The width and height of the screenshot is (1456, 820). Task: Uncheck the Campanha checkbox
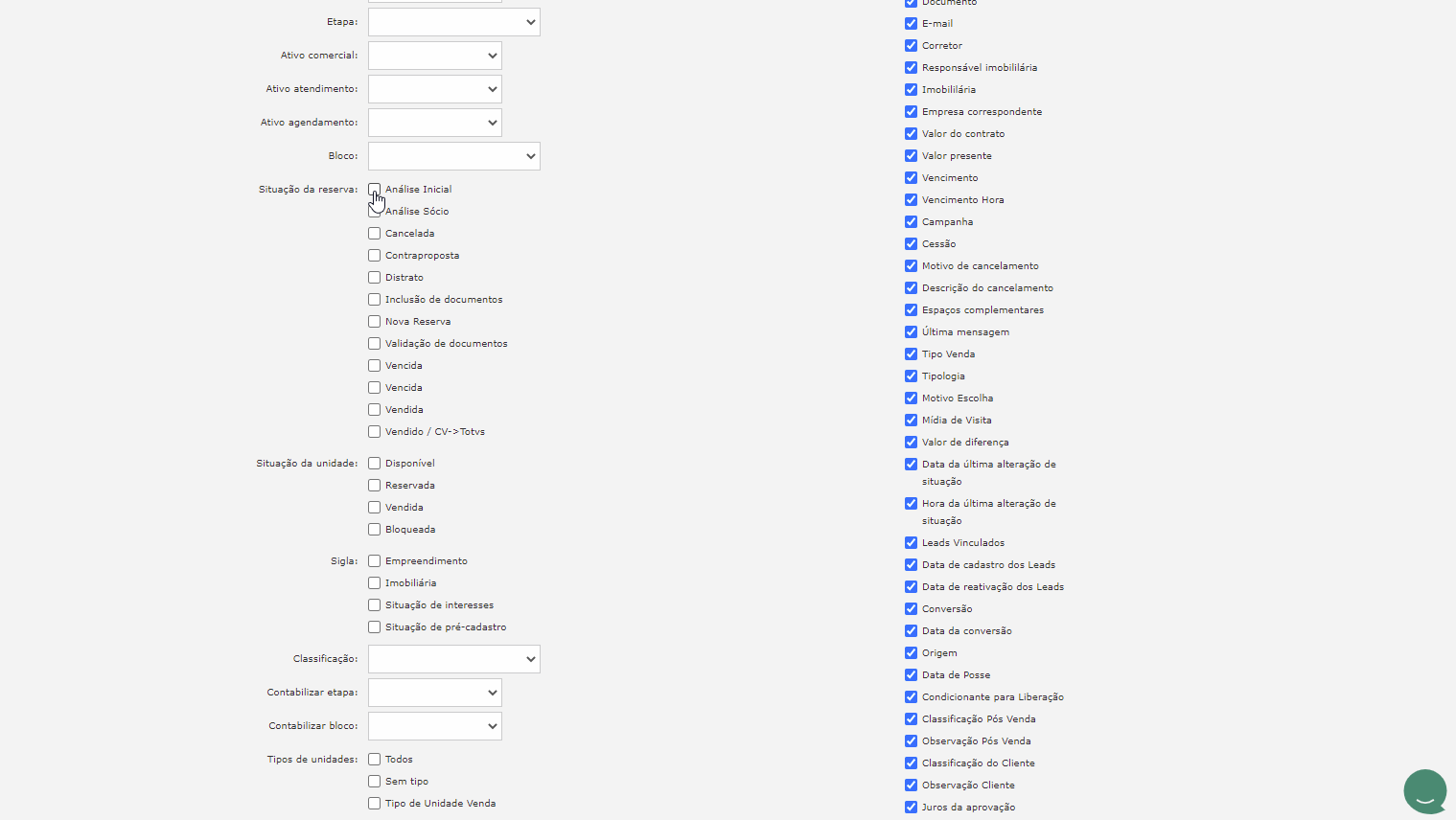(912, 222)
